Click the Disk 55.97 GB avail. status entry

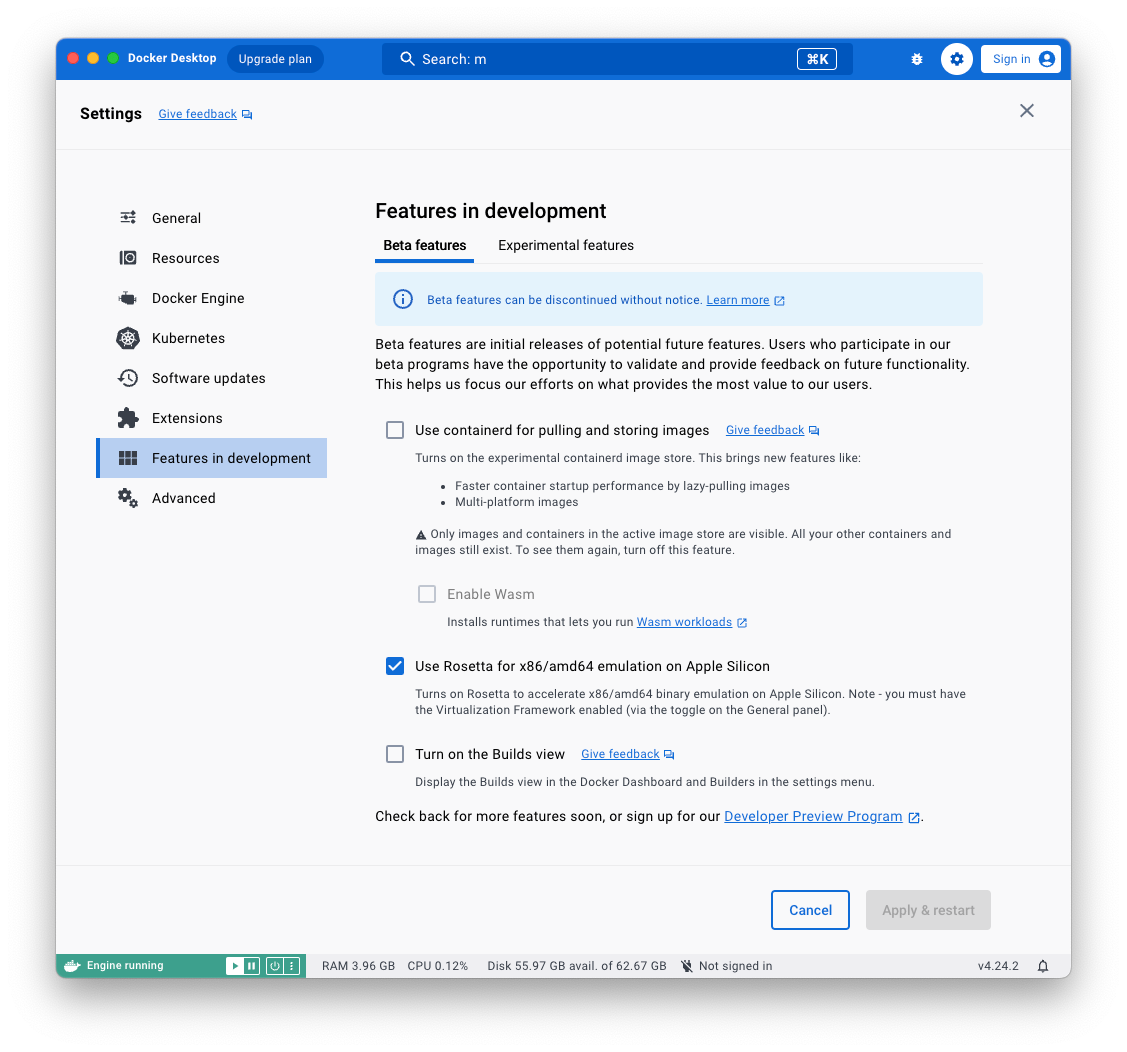pos(576,966)
